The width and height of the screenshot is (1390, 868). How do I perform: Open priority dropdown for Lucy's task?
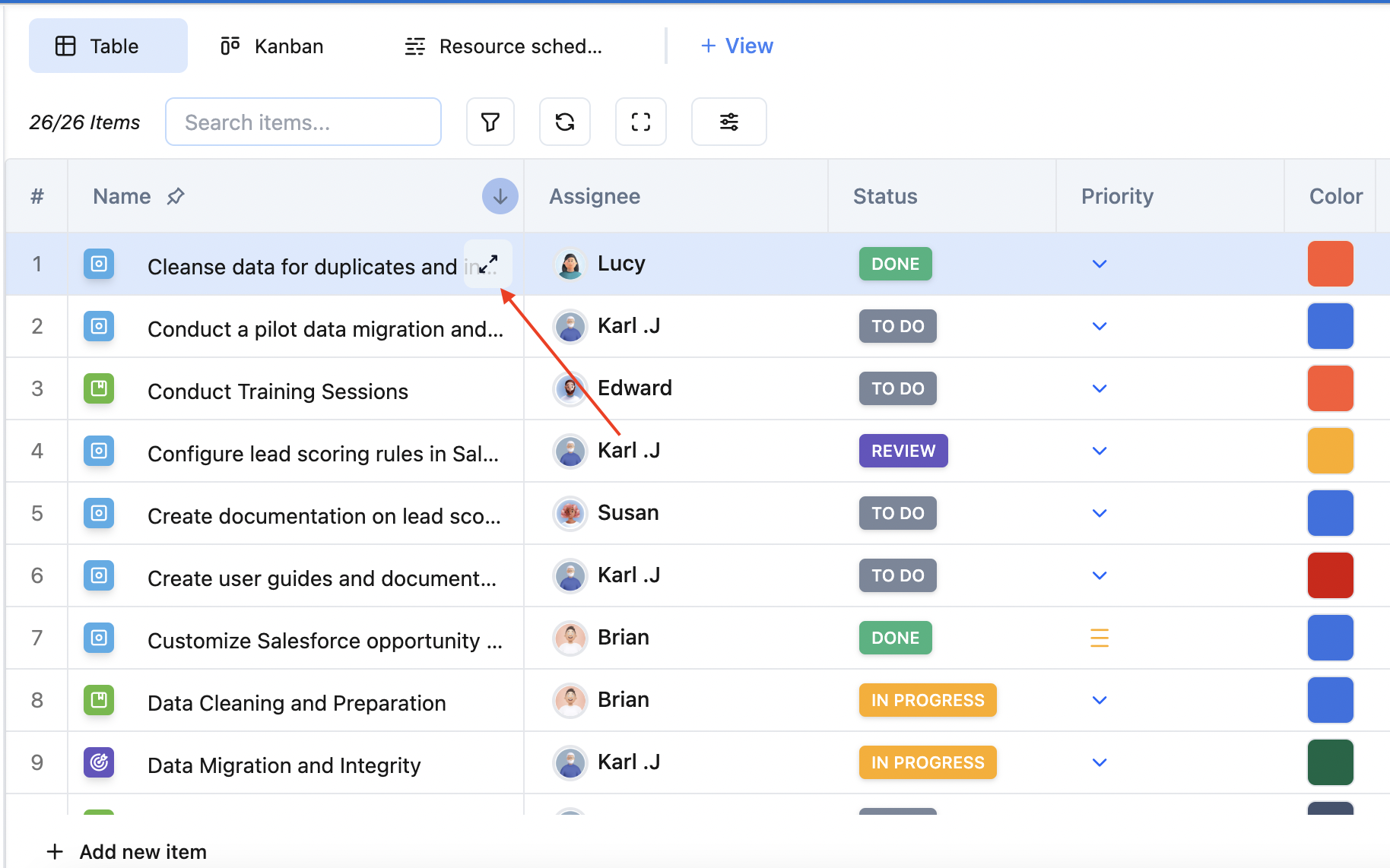pyautogui.click(x=1099, y=265)
